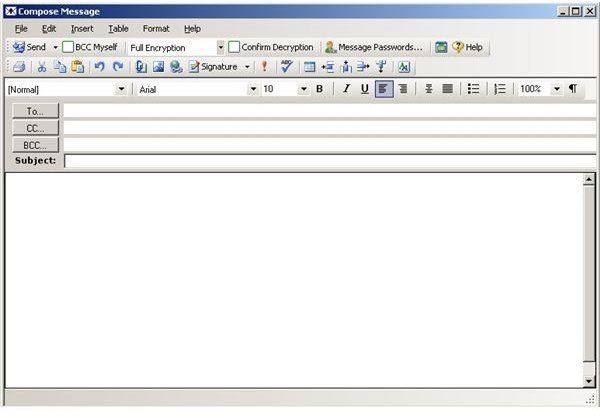Click the body scrollbar down arrow
This screenshot has width=600, height=418.
(589, 381)
